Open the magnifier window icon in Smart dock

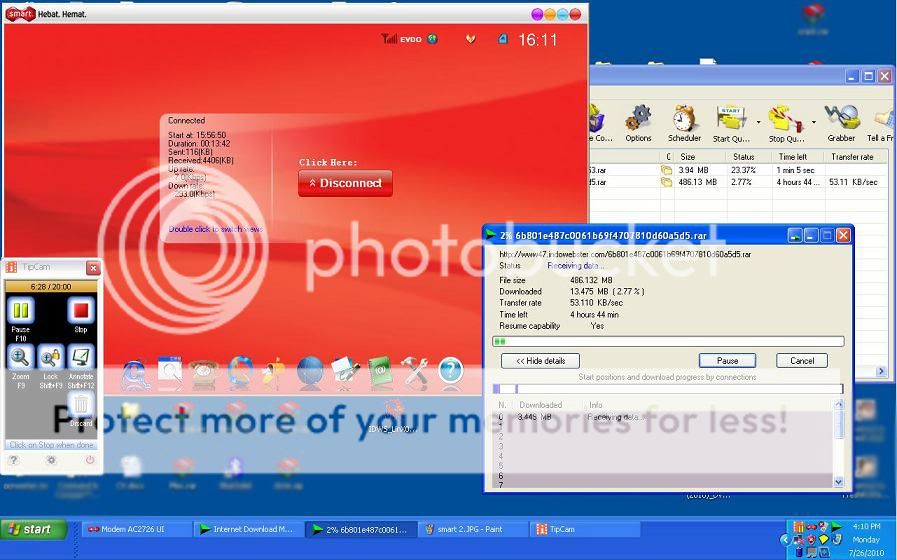coord(169,371)
